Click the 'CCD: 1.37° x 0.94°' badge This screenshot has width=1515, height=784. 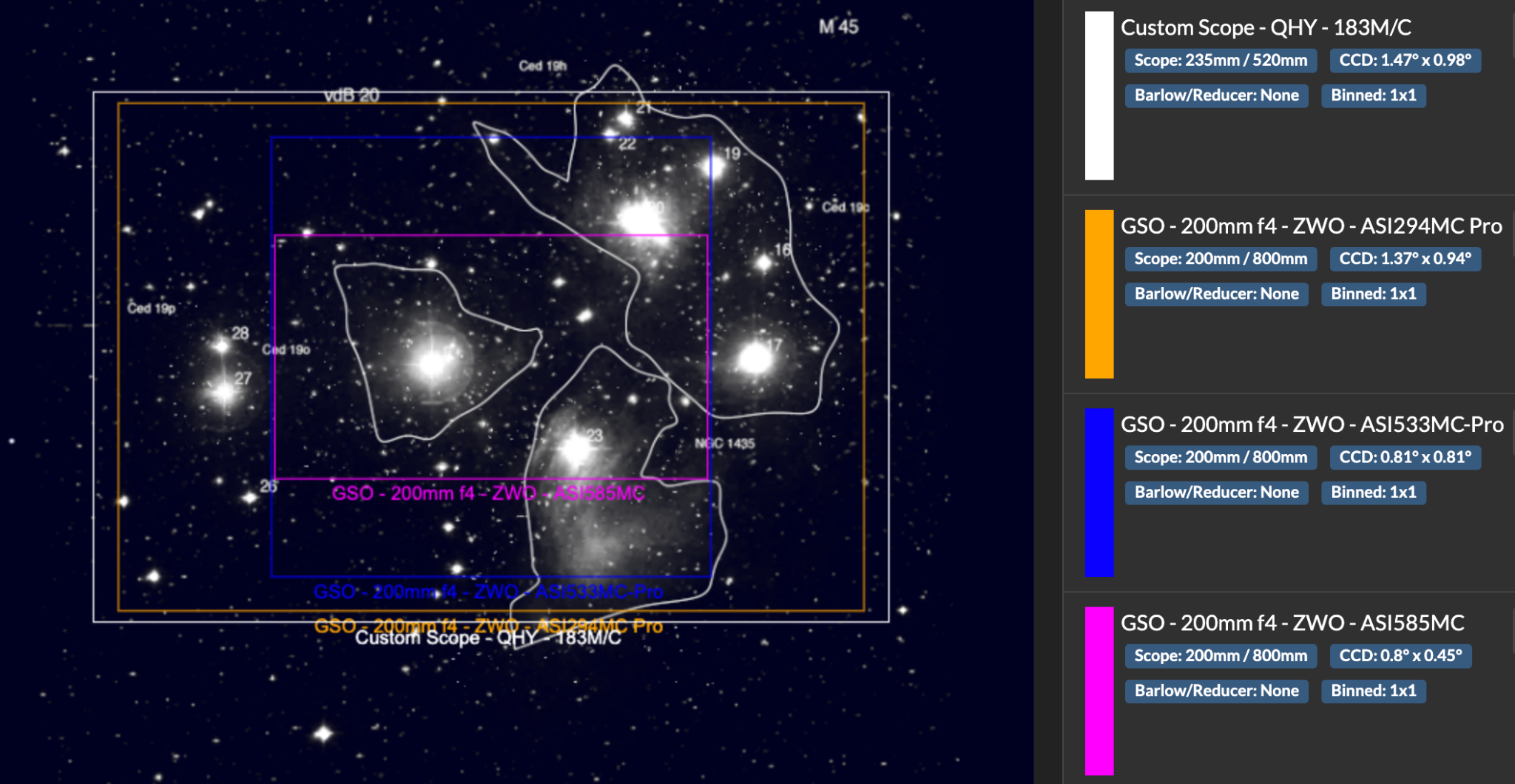click(1406, 259)
